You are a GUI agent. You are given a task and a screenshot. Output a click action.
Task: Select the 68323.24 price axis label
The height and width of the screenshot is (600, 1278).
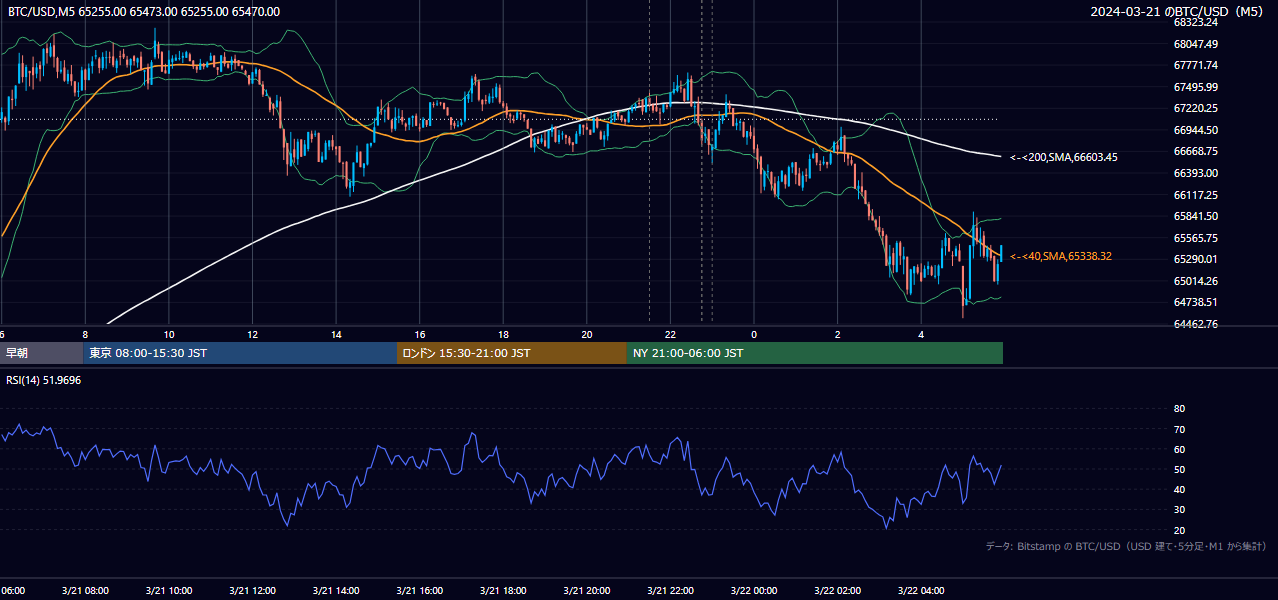(1196, 22)
